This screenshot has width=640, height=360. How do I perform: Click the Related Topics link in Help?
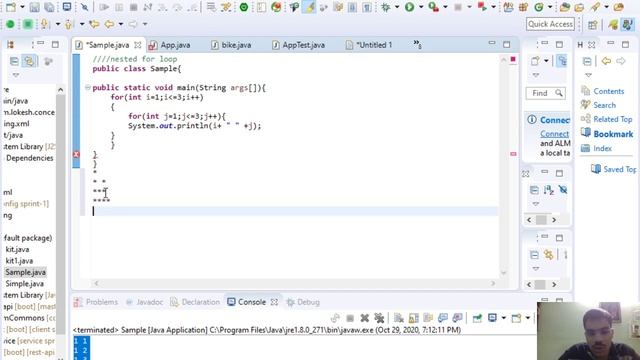613,119
